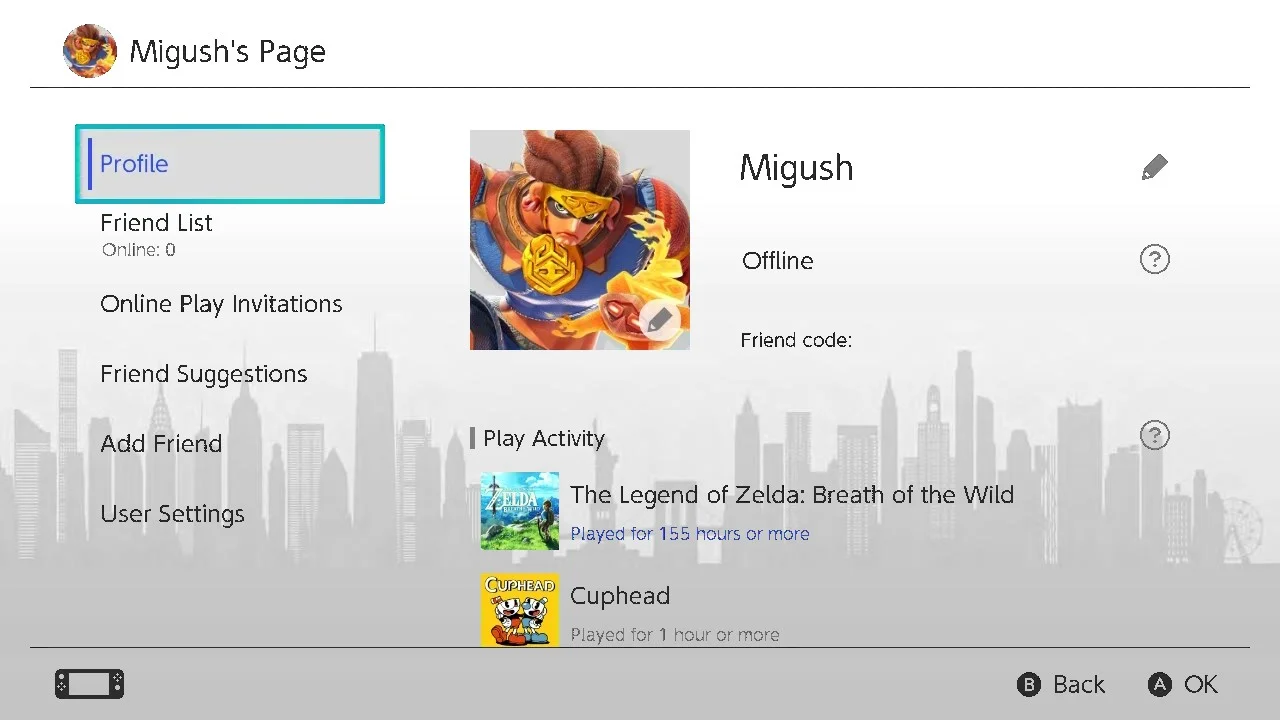Click the large Migush profile picture
This screenshot has width=1280, height=720.
pos(580,240)
